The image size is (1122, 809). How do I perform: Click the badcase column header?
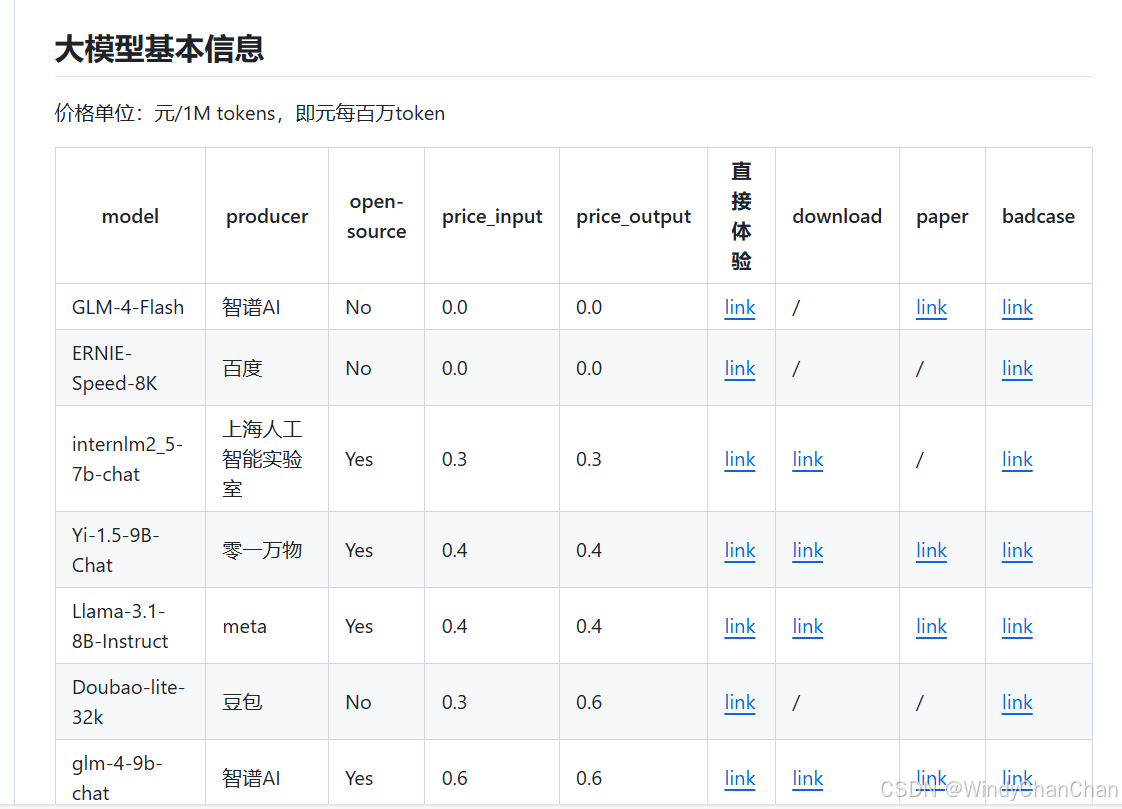pos(1038,216)
